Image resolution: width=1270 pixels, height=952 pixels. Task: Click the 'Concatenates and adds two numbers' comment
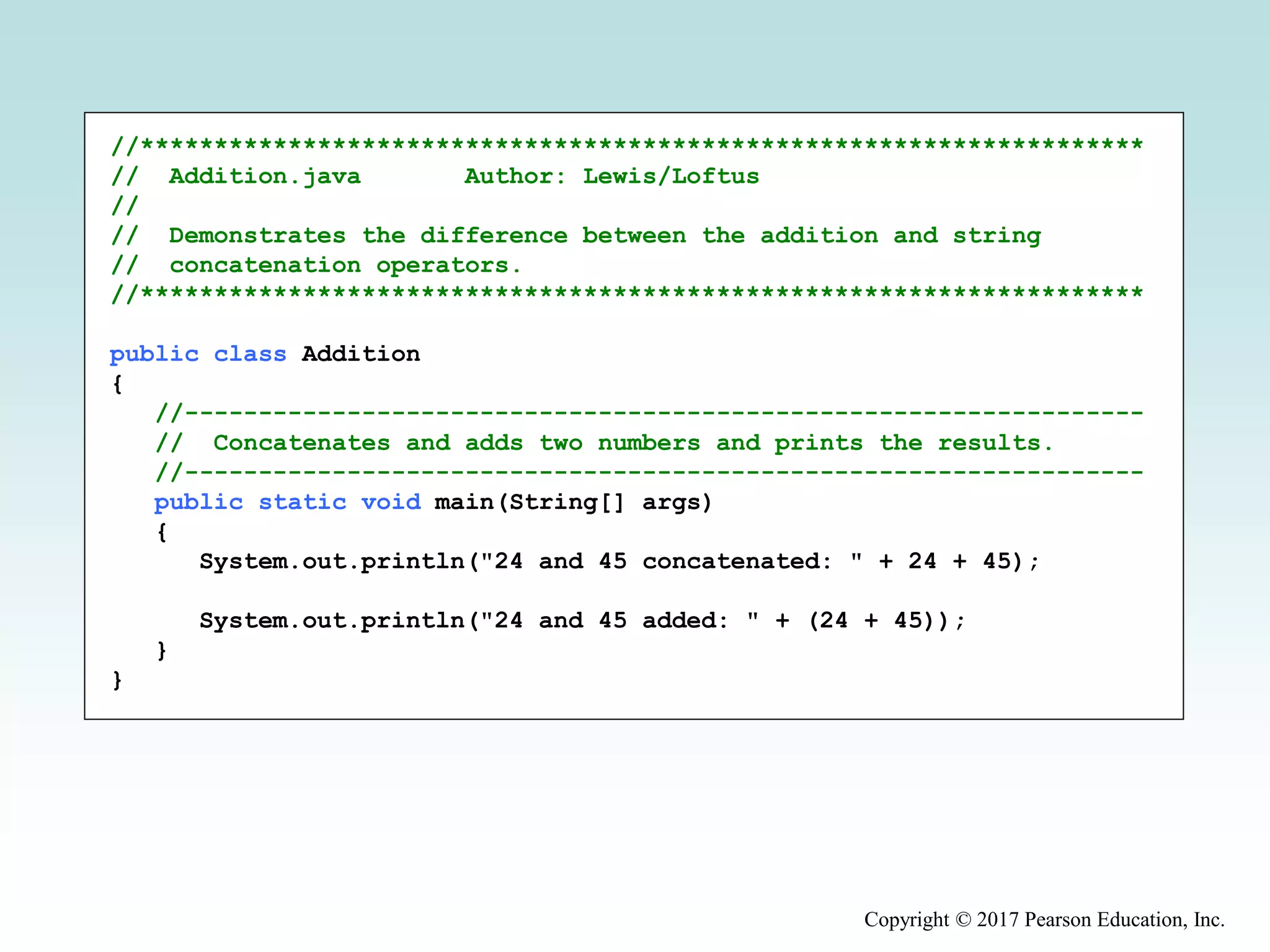[x=604, y=443]
